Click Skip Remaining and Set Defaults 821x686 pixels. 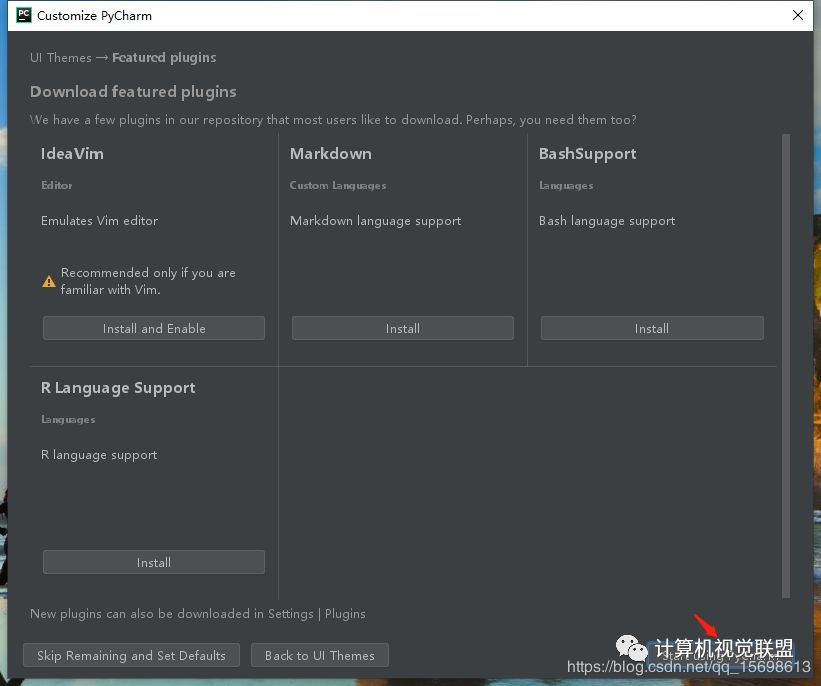[131, 655]
